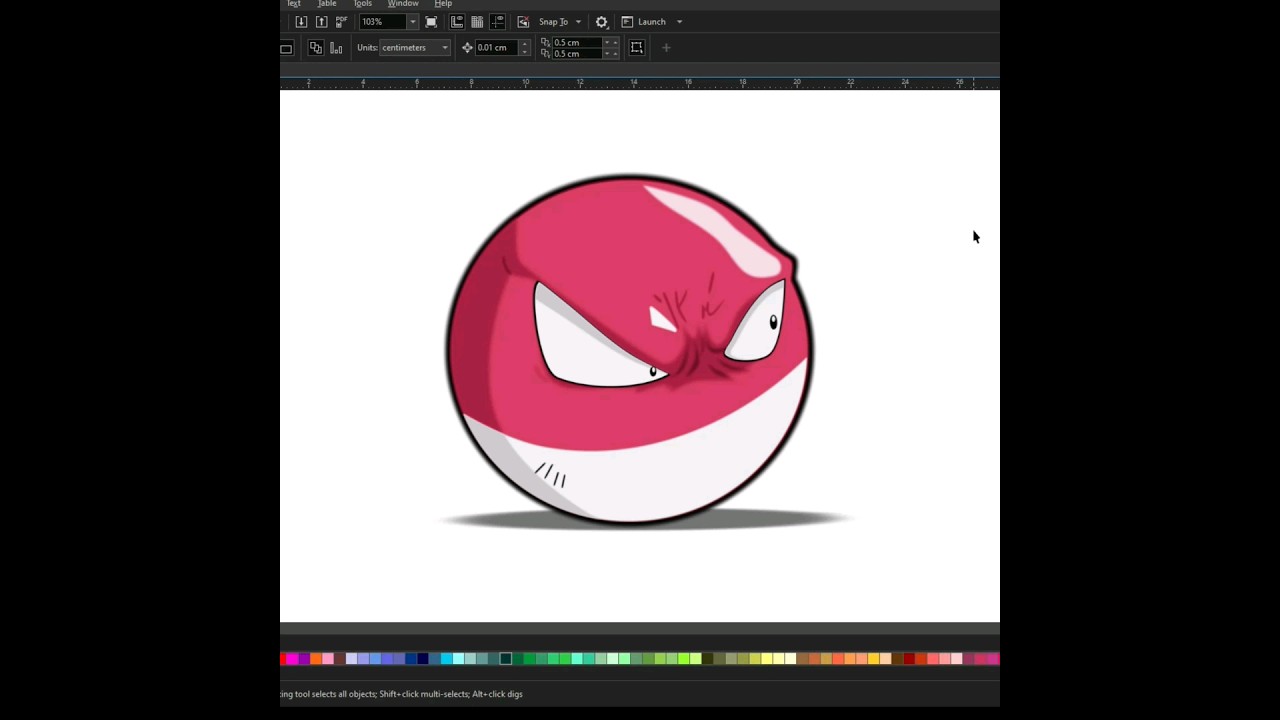Decrease the nudge distance with down arrow
Image resolution: width=1280 pixels, height=720 pixels.
pos(524,52)
